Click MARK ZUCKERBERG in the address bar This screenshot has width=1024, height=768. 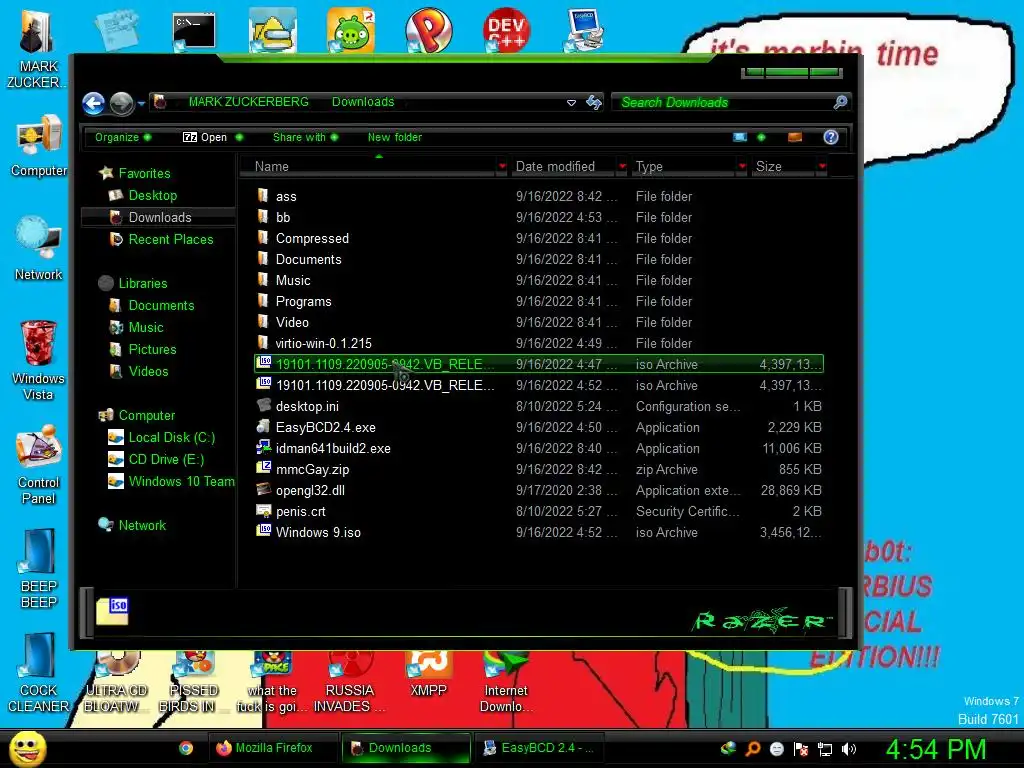click(x=248, y=102)
